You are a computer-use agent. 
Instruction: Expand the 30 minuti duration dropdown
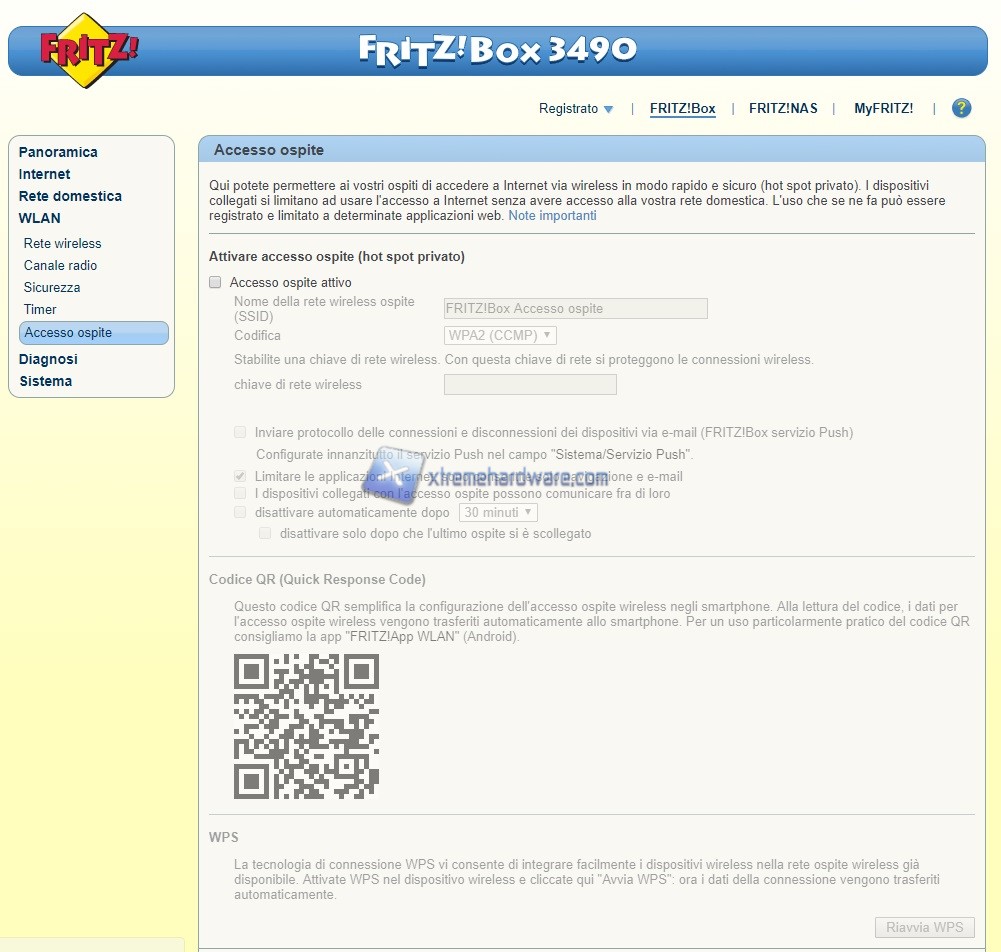(498, 512)
